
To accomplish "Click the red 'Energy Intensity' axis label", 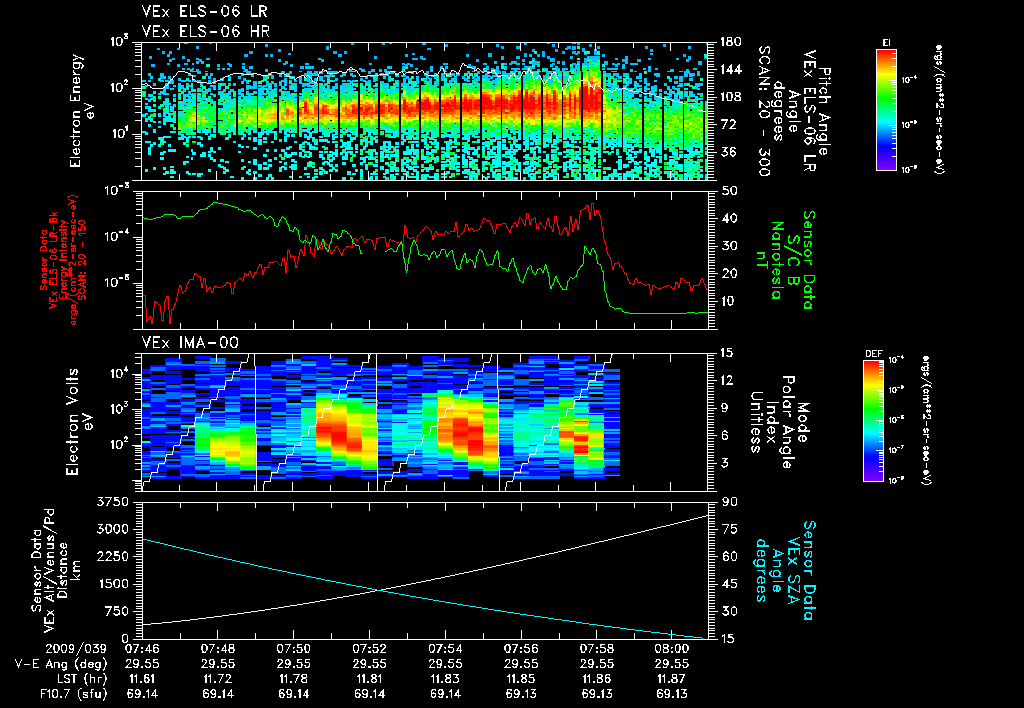I will pyautogui.click(x=64, y=259).
